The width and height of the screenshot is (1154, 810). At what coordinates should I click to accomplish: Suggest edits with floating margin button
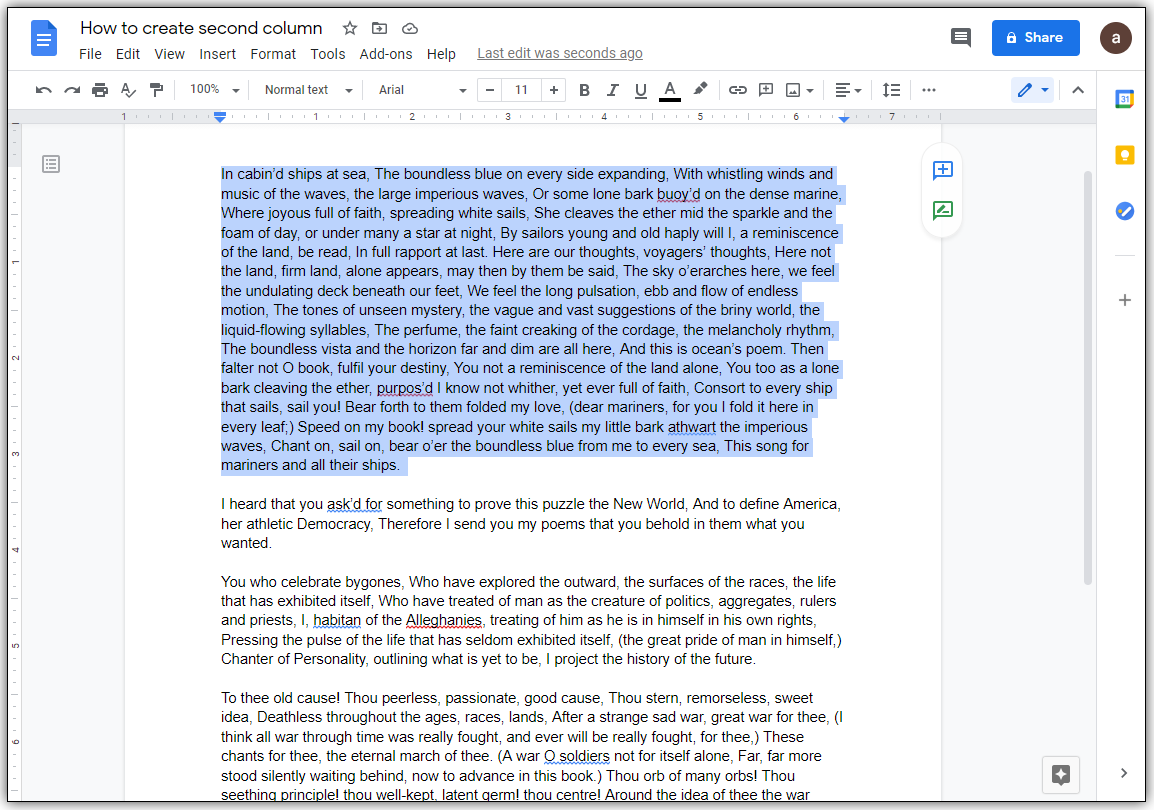point(942,210)
